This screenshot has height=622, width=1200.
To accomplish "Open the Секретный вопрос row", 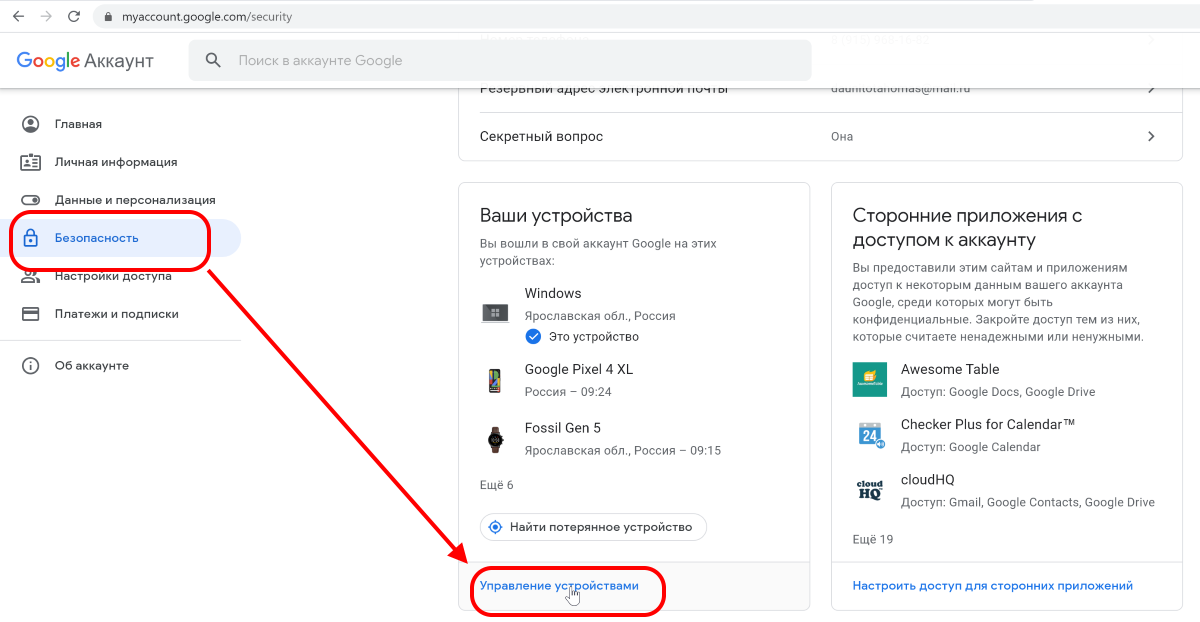I will click(820, 136).
